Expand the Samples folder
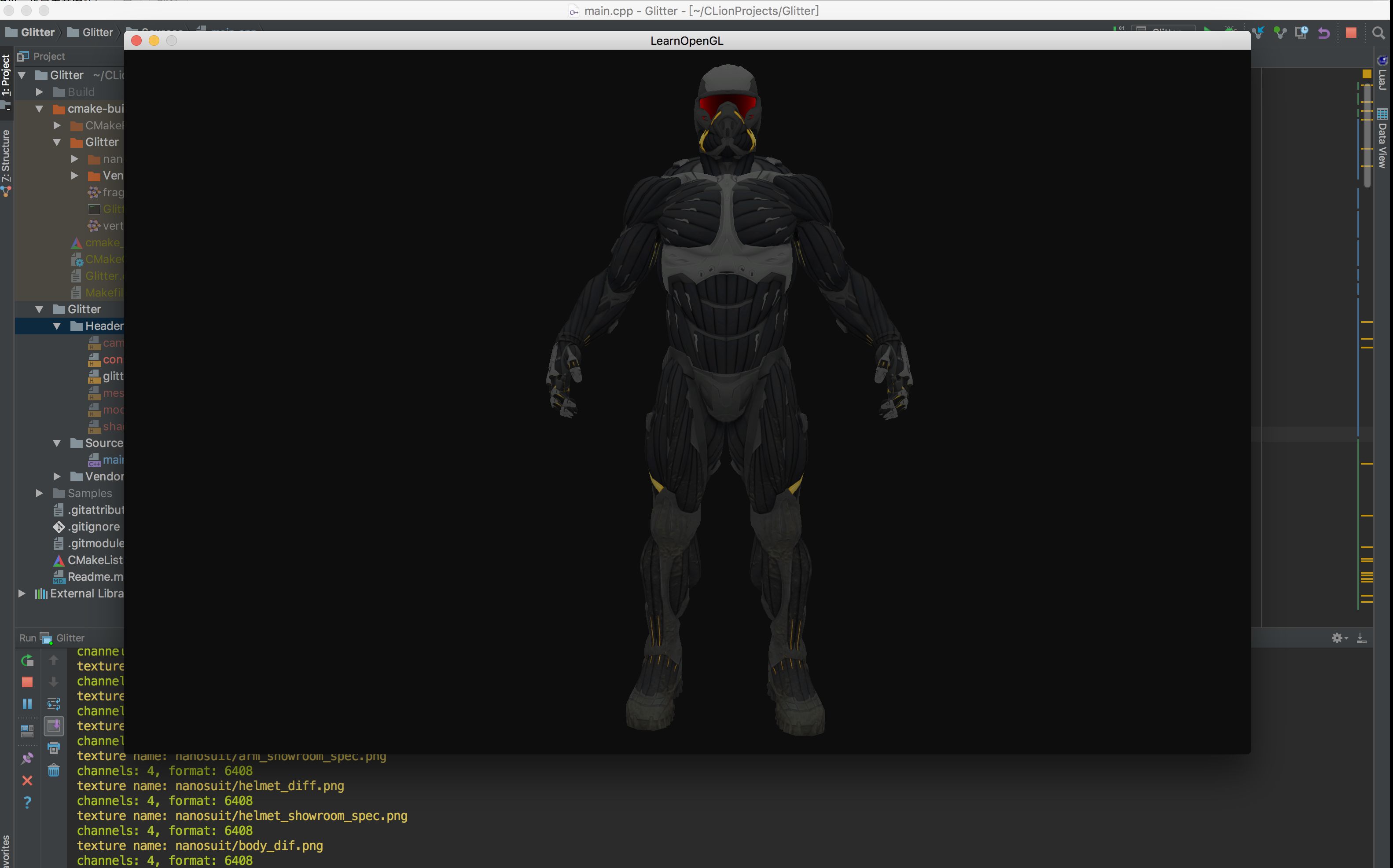1393x868 pixels. click(x=39, y=493)
